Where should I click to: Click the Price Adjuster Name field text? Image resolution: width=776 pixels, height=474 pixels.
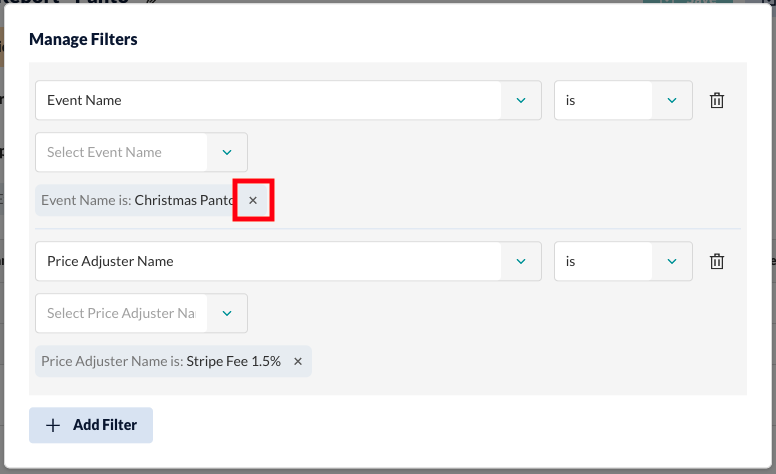[x=110, y=261]
